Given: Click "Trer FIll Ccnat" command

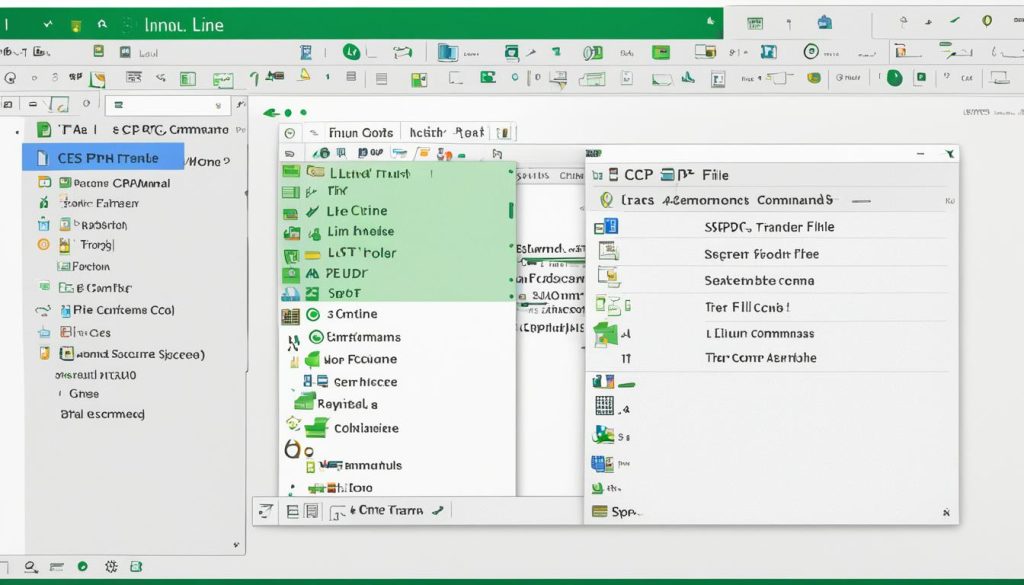Looking at the screenshot, I should pos(747,307).
